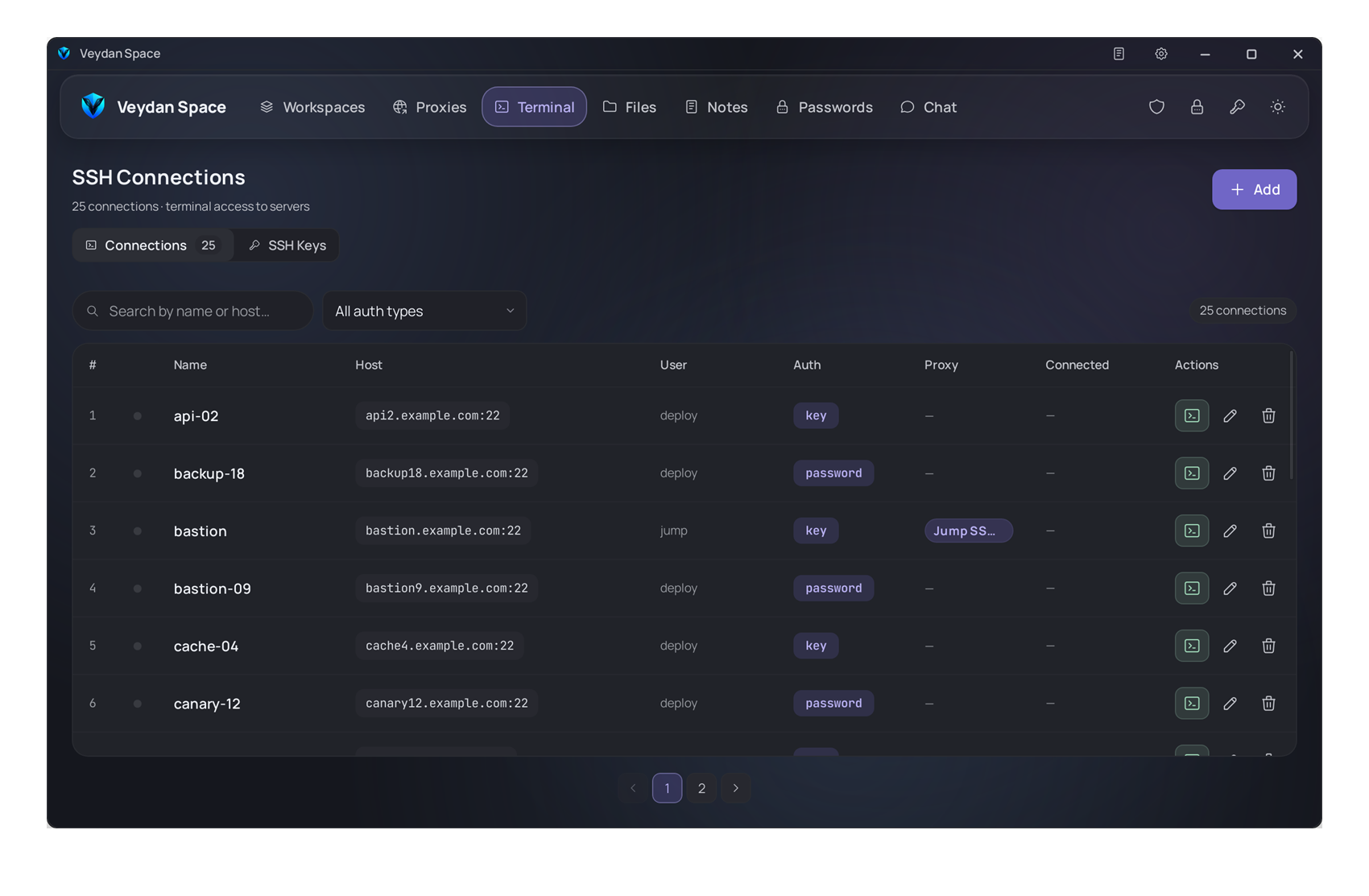Open the Proxies section
The height and width of the screenshot is (896, 1369).
429,107
